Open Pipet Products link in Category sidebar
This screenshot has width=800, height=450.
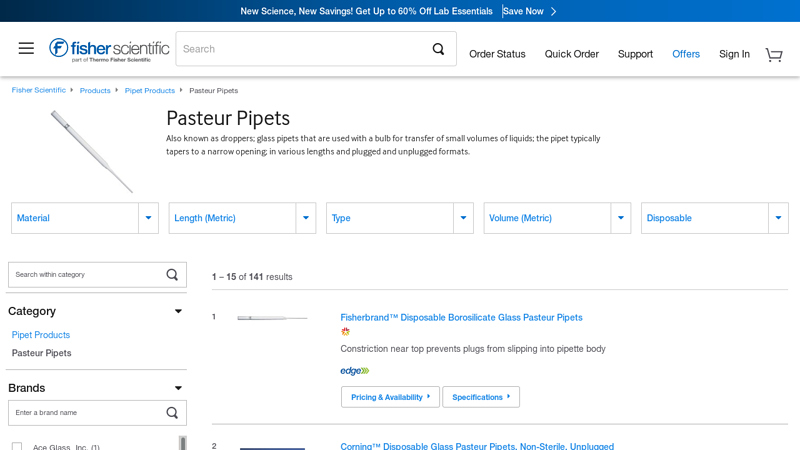[x=41, y=335]
